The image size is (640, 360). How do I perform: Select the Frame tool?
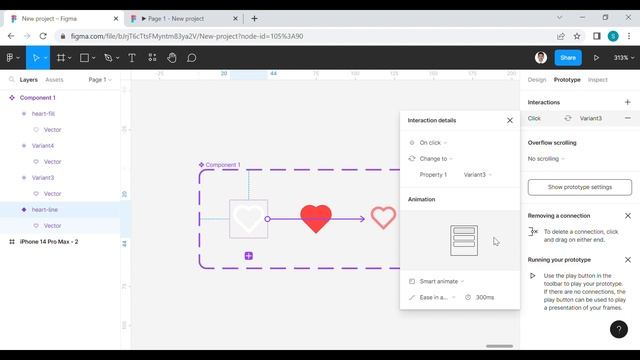[61, 58]
